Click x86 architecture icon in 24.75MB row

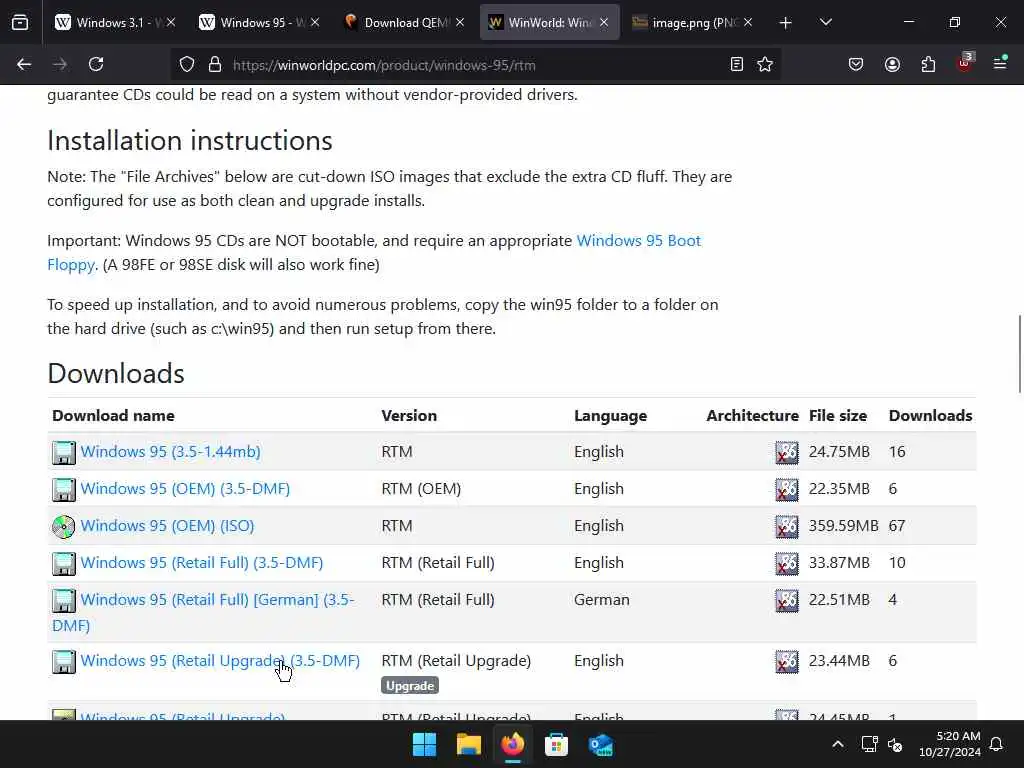pos(786,453)
